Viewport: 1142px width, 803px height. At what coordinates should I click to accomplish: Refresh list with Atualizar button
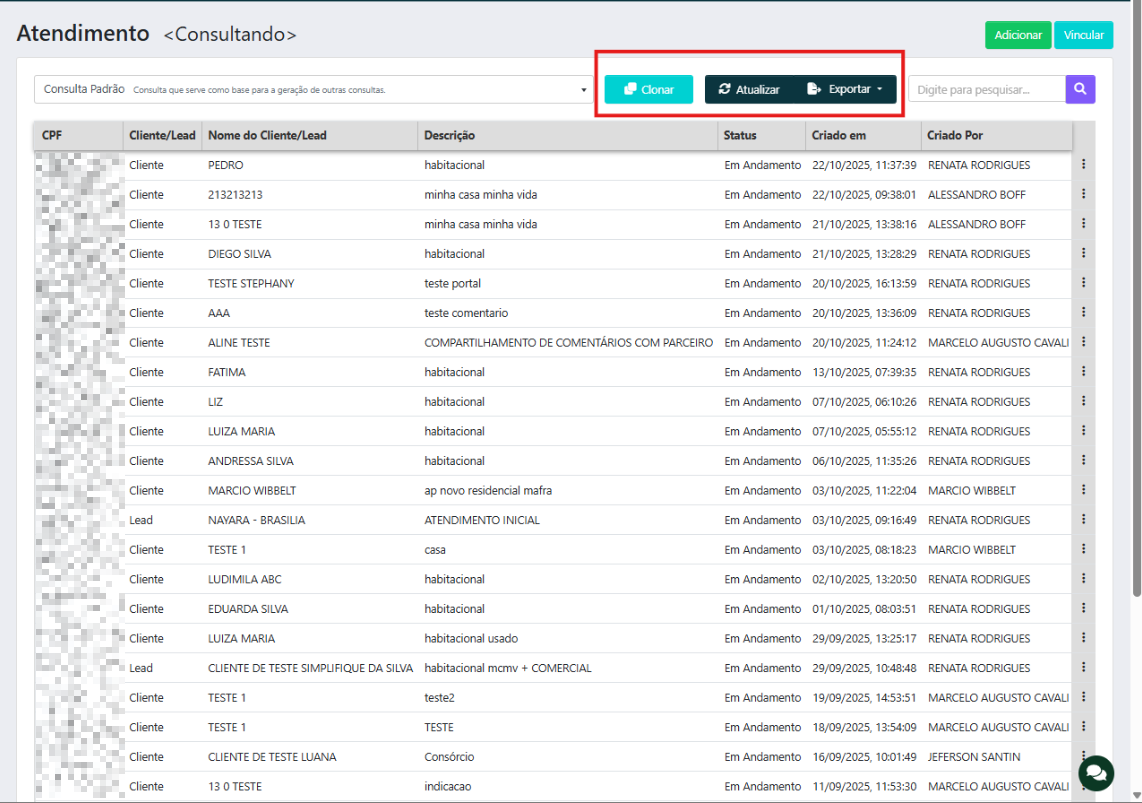(749, 89)
